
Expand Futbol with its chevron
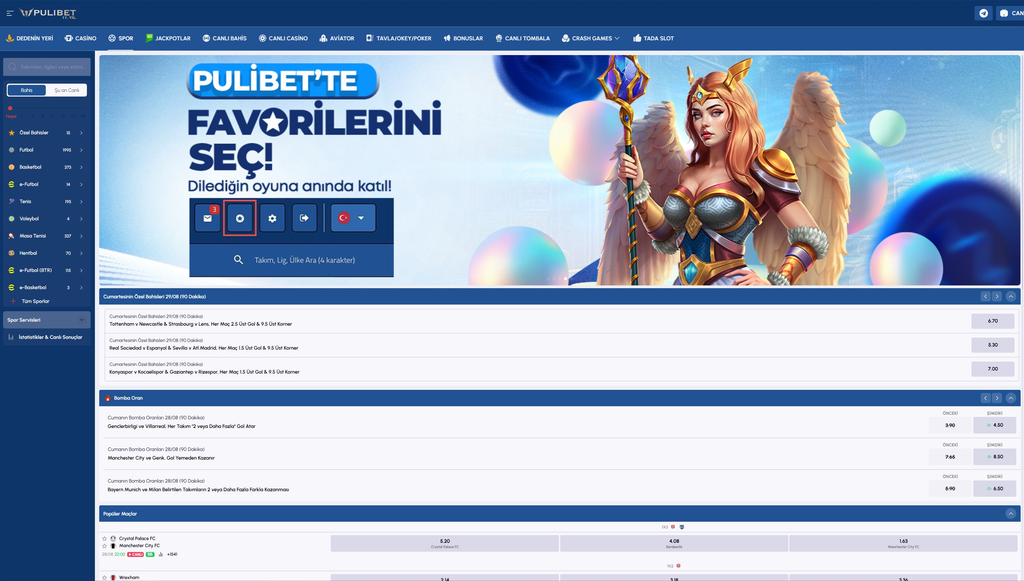(82, 149)
